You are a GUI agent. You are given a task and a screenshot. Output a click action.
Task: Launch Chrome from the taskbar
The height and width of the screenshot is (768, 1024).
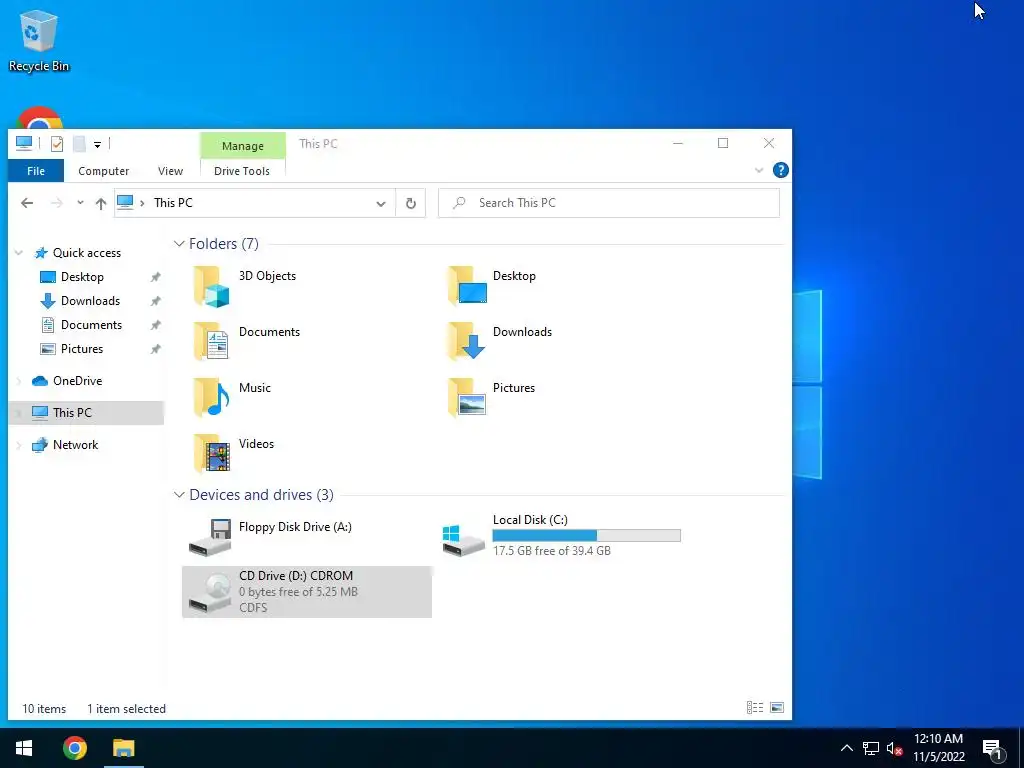75,748
